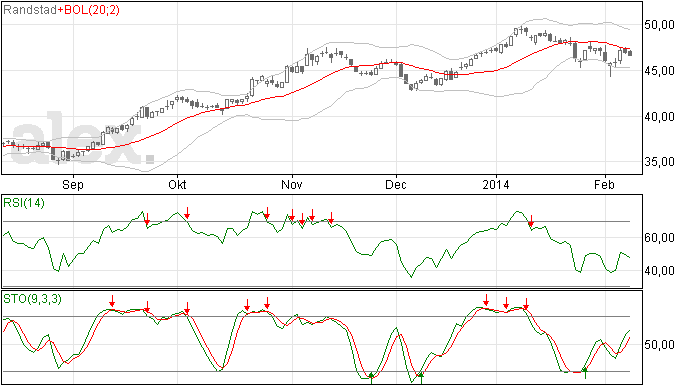Viewport: 690px width, 387px height.
Task: Click the 35,00 price axis value
Action: (659, 162)
